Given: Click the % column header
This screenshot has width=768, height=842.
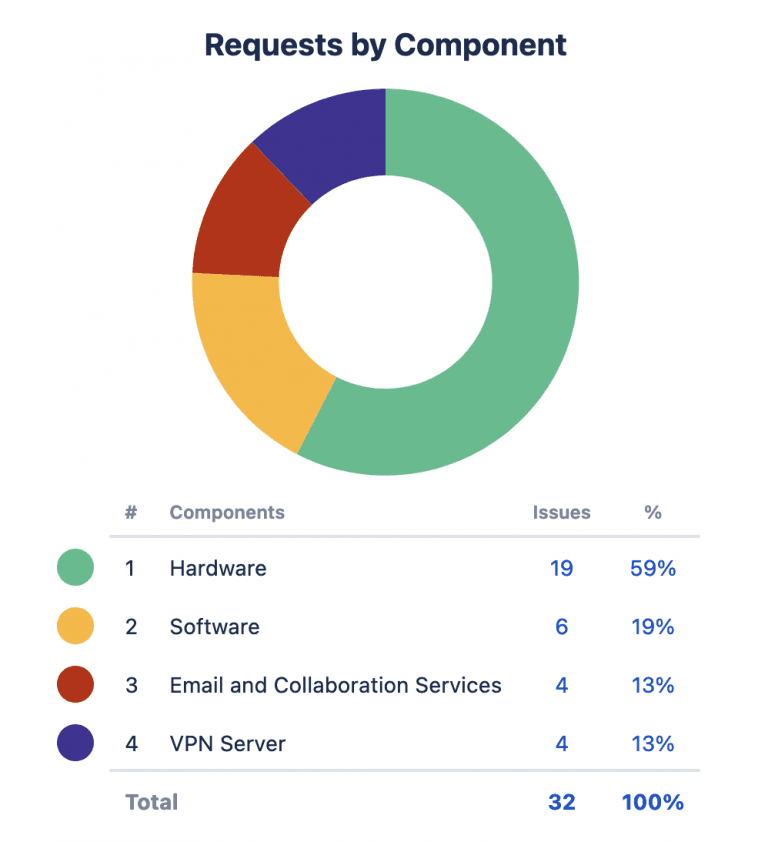Looking at the screenshot, I should (653, 512).
